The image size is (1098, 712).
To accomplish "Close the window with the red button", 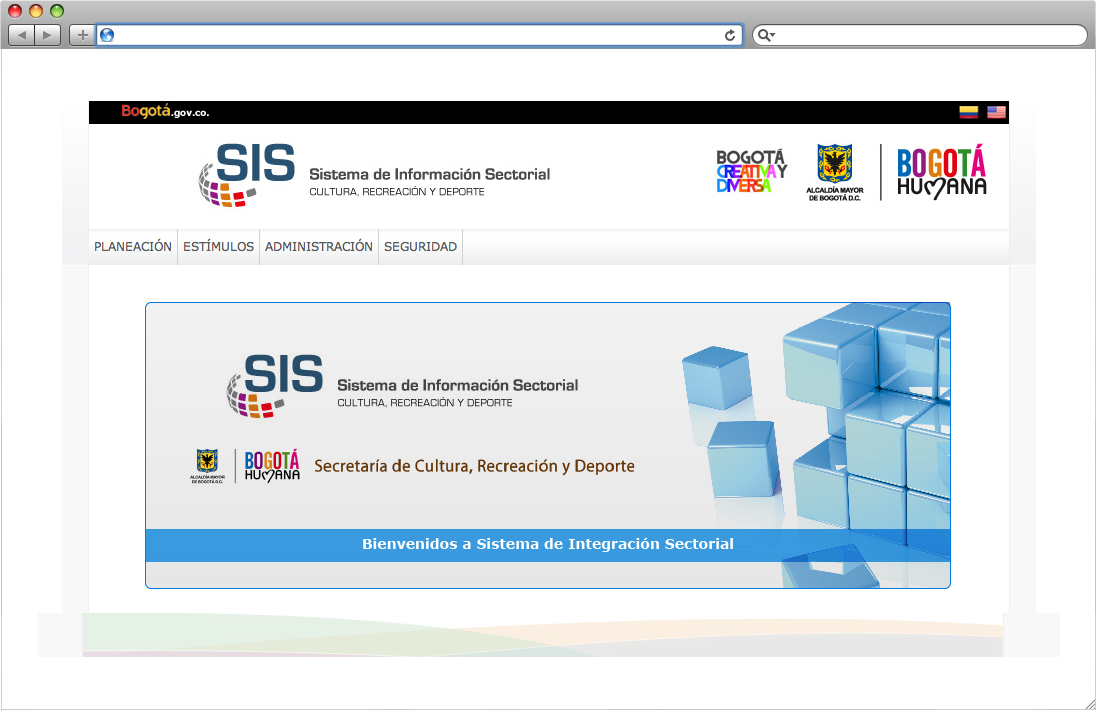I will pos(15,11).
